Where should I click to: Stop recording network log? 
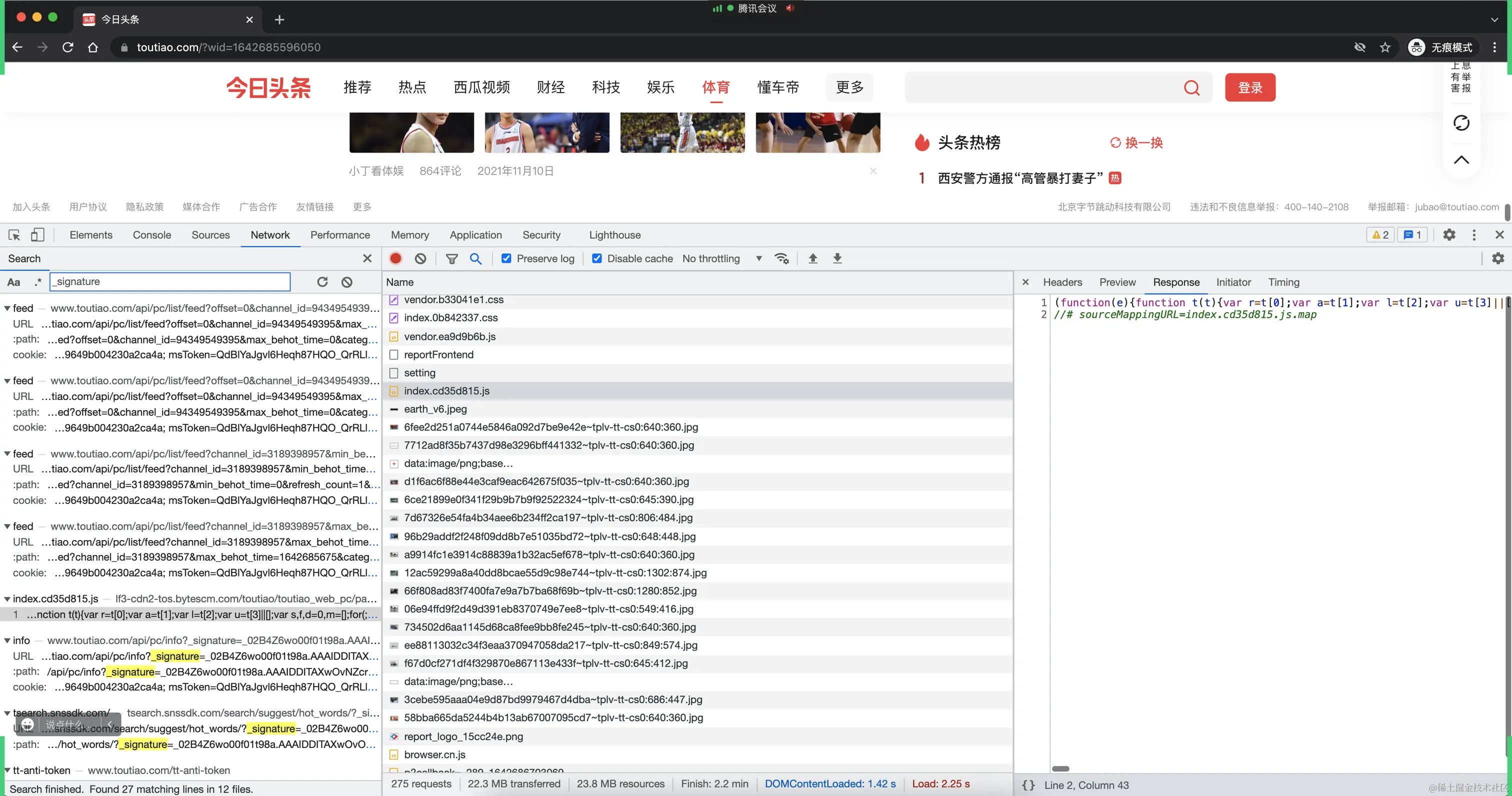[395, 258]
